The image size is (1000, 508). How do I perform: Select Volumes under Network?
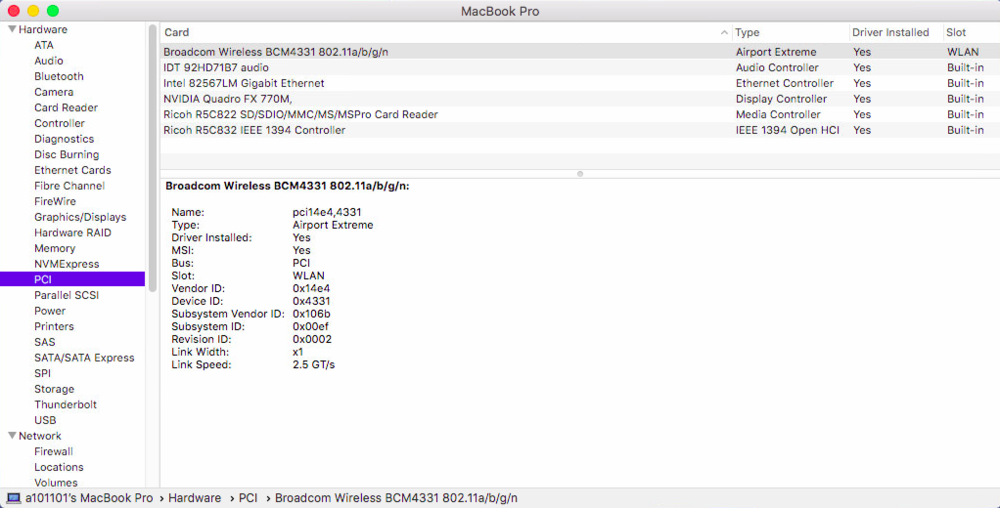pyautogui.click(x=56, y=483)
